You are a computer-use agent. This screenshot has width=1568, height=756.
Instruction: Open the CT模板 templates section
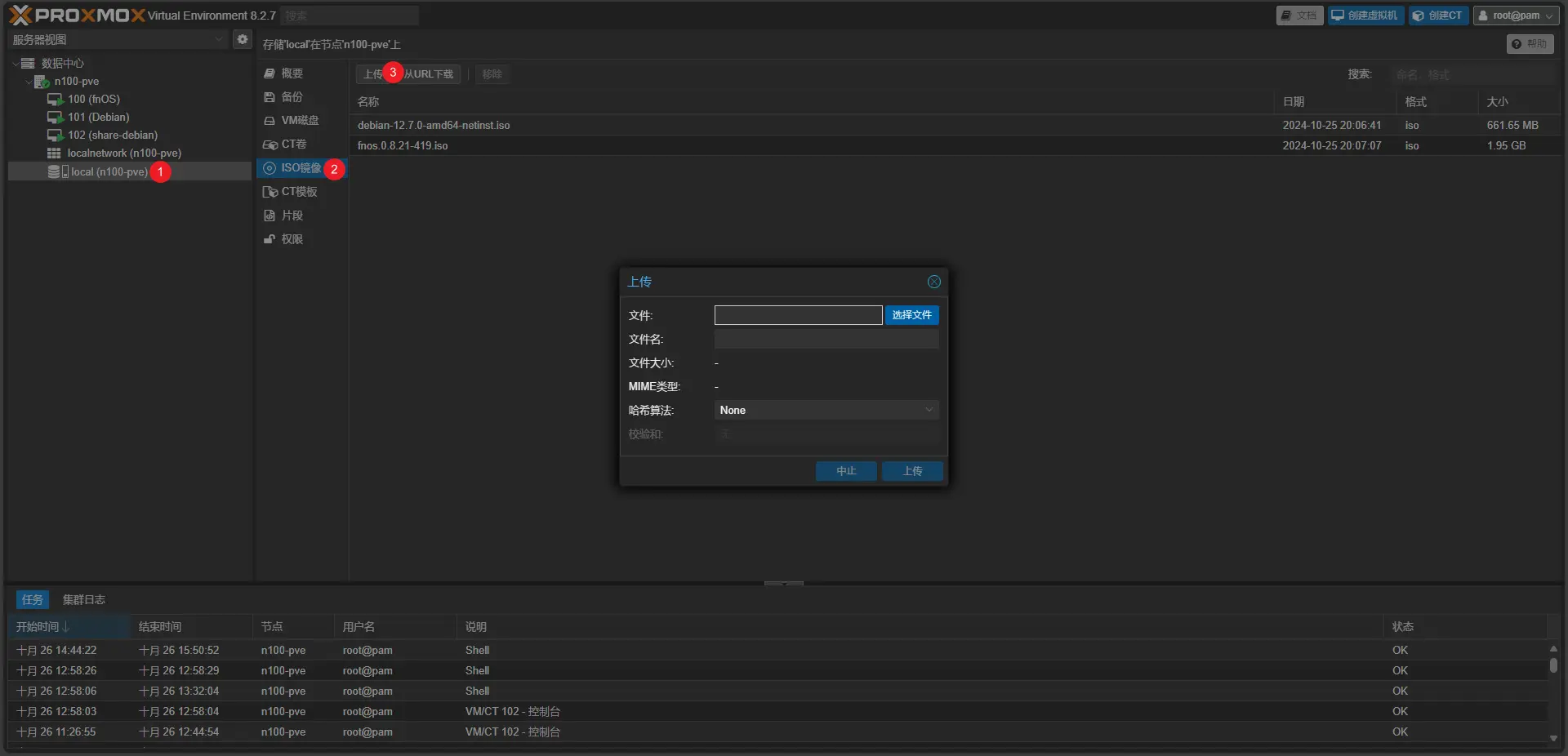coord(299,192)
